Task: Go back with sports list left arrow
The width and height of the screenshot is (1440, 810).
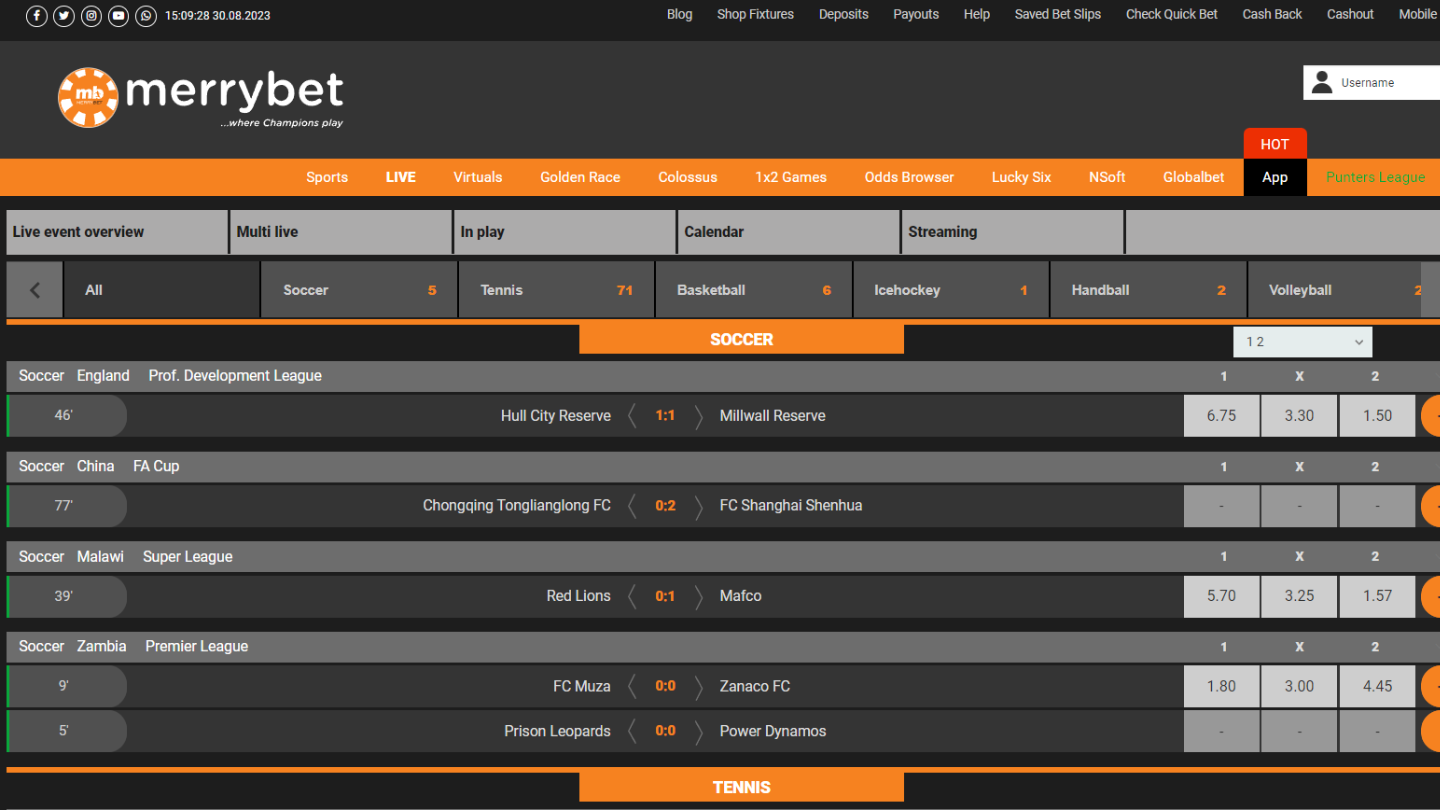Action: [x=35, y=290]
